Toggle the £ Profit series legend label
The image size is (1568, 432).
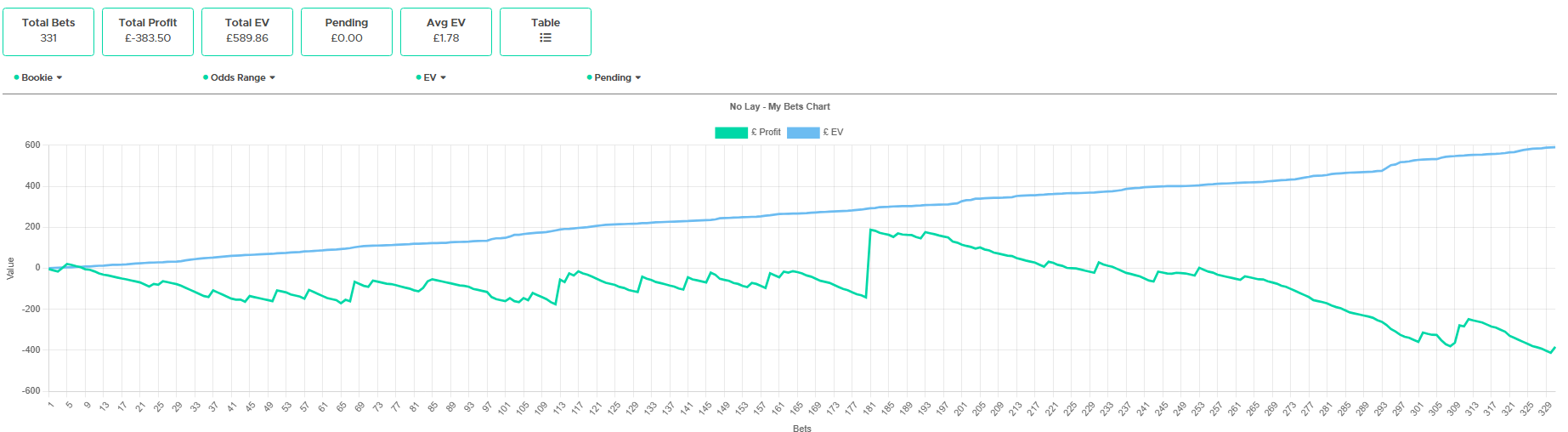pyautogui.click(x=766, y=133)
